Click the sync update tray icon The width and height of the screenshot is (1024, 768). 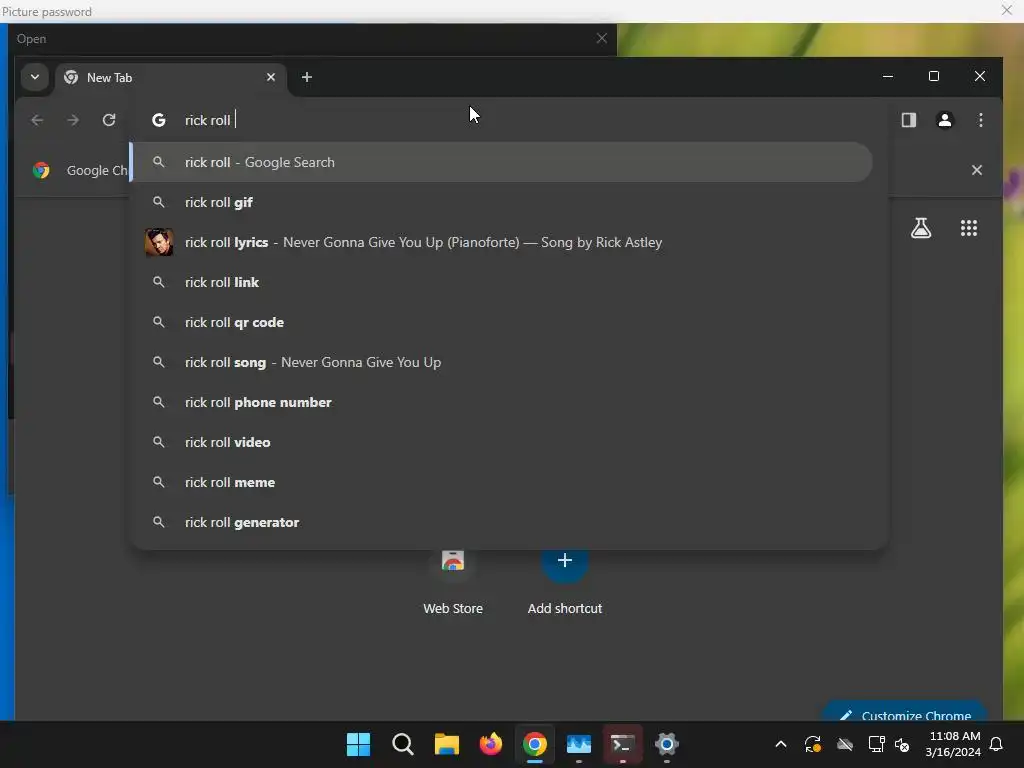[x=812, y=744]
